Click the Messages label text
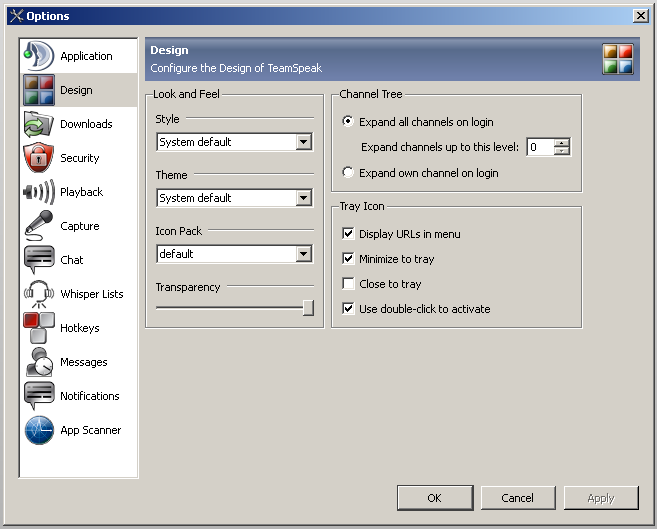657x529 pixels. (x=84, y=362)
